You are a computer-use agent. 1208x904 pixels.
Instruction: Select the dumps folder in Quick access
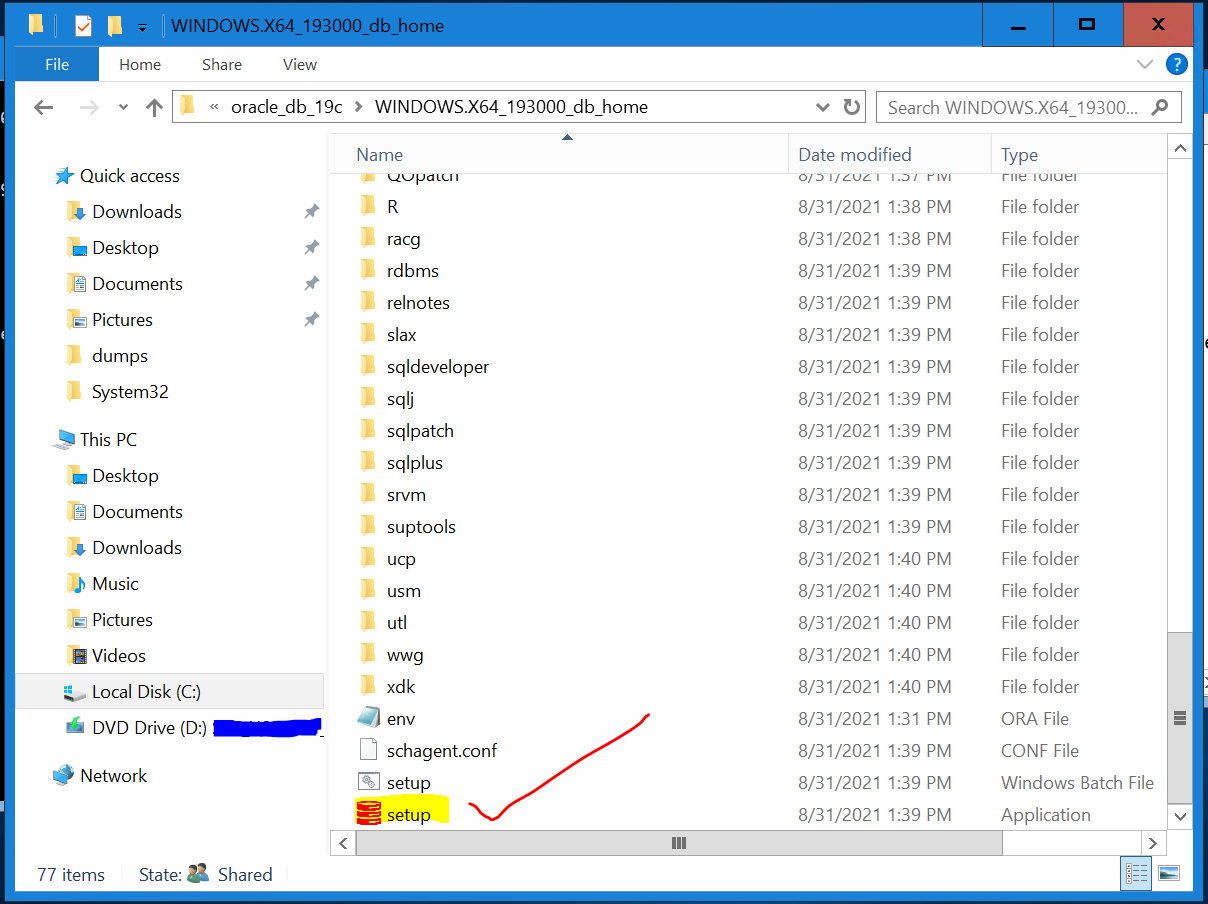pos(120,356)
